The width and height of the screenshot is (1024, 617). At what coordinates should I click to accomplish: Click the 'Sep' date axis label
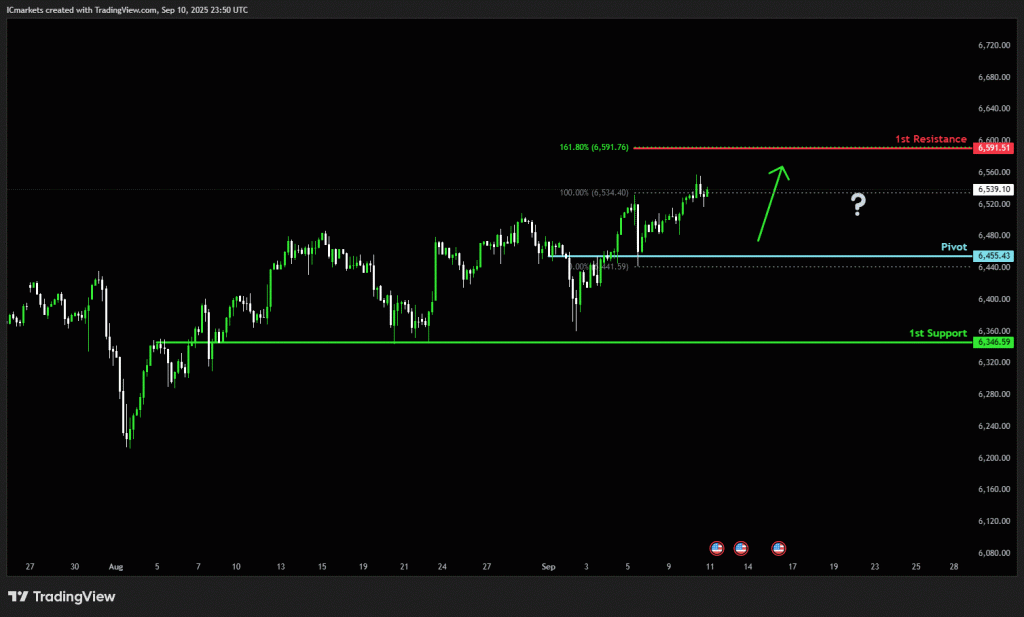[548, 567]
